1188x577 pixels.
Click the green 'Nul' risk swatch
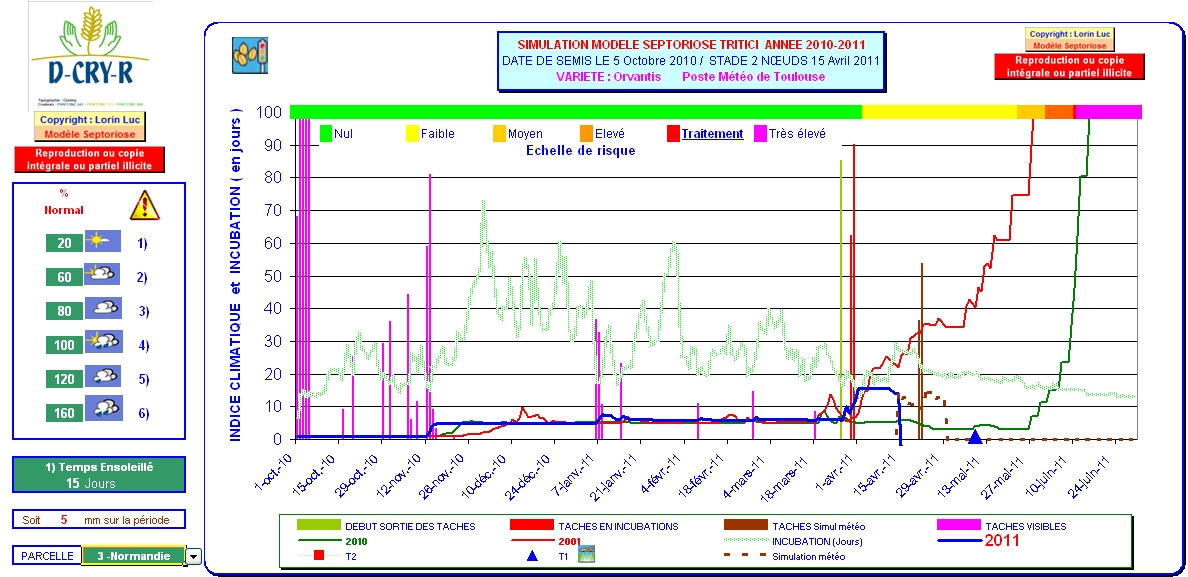326,134
